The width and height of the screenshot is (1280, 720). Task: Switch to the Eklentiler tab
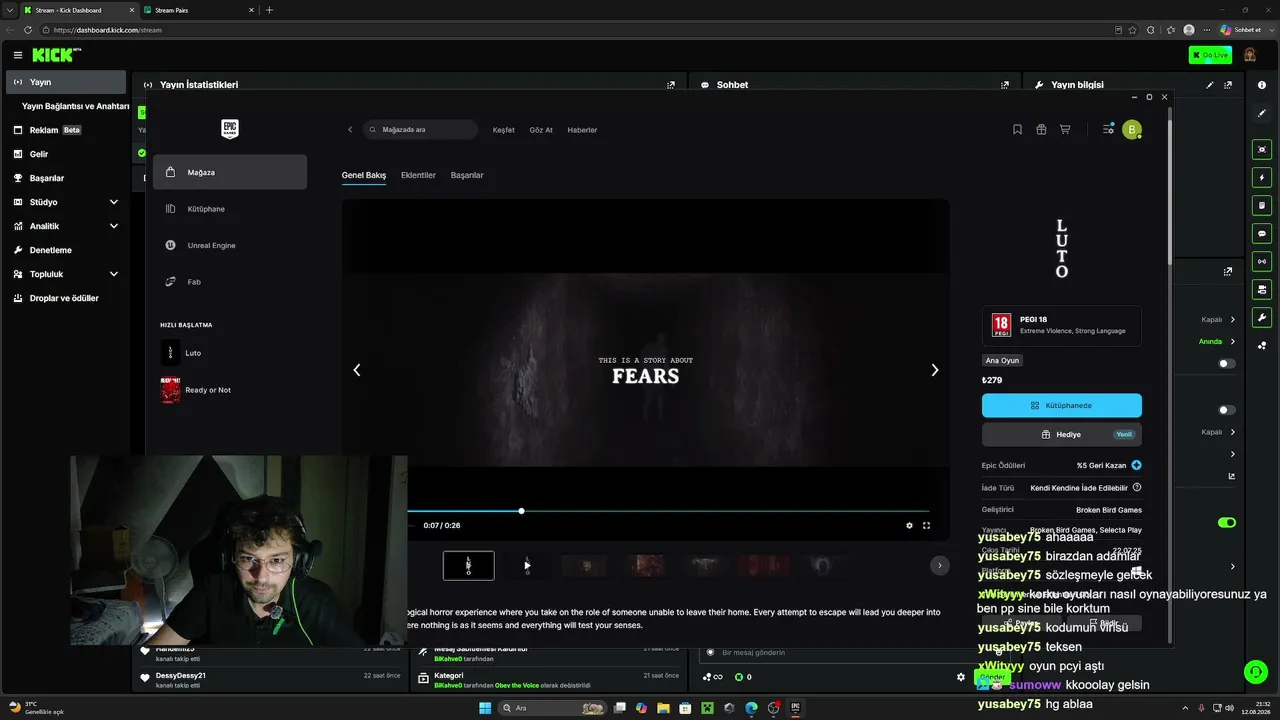pyautogui.click(x=418, y=175)
